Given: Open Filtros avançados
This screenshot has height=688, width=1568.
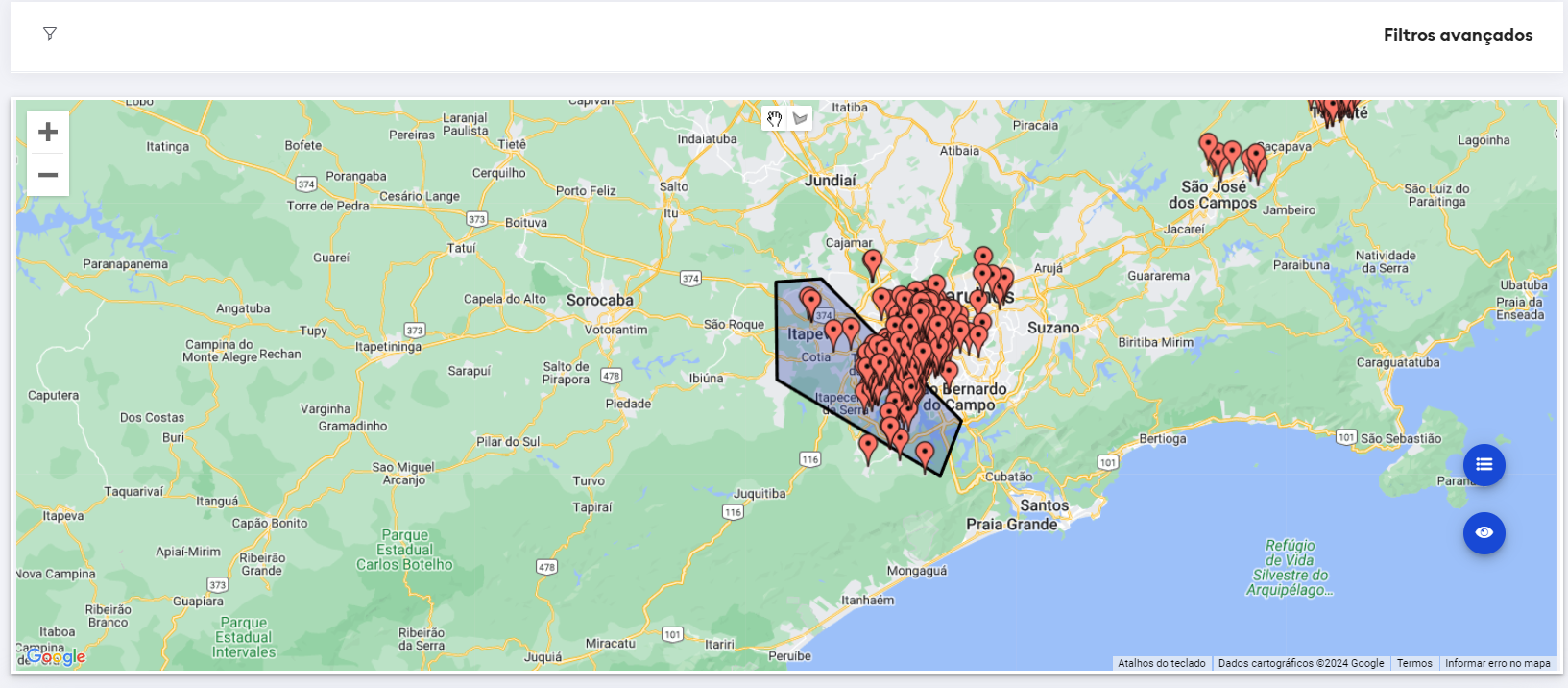Looking at the screenshot, I should [1458, 36].
